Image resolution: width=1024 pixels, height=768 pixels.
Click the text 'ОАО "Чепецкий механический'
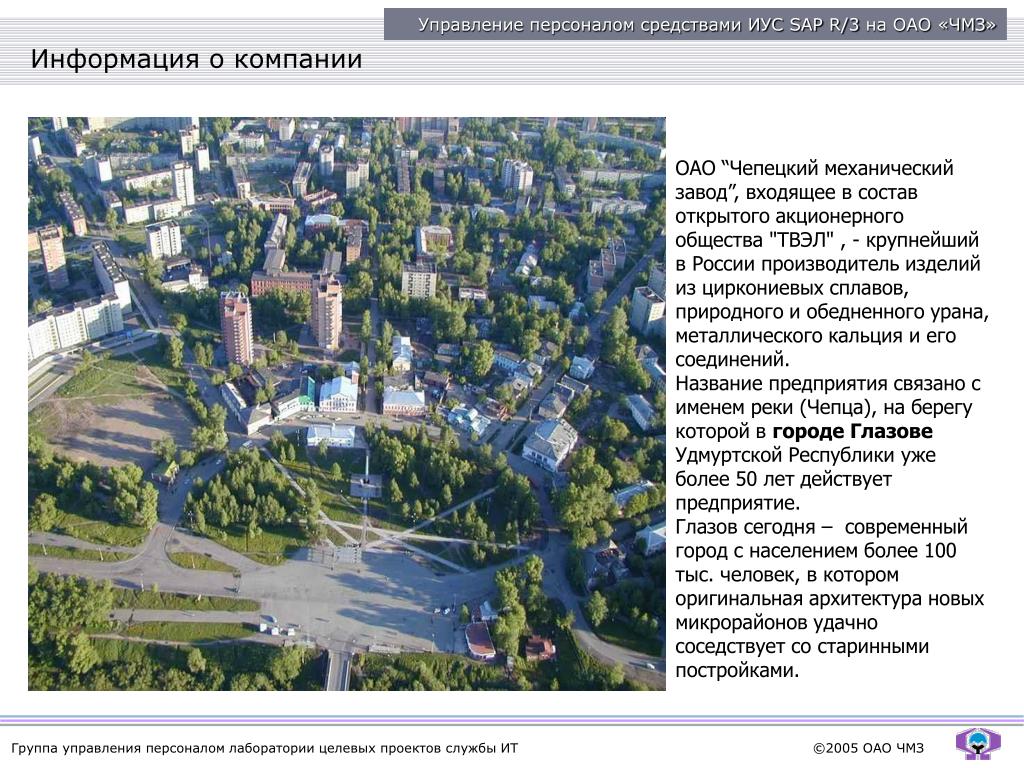(814, 168)
